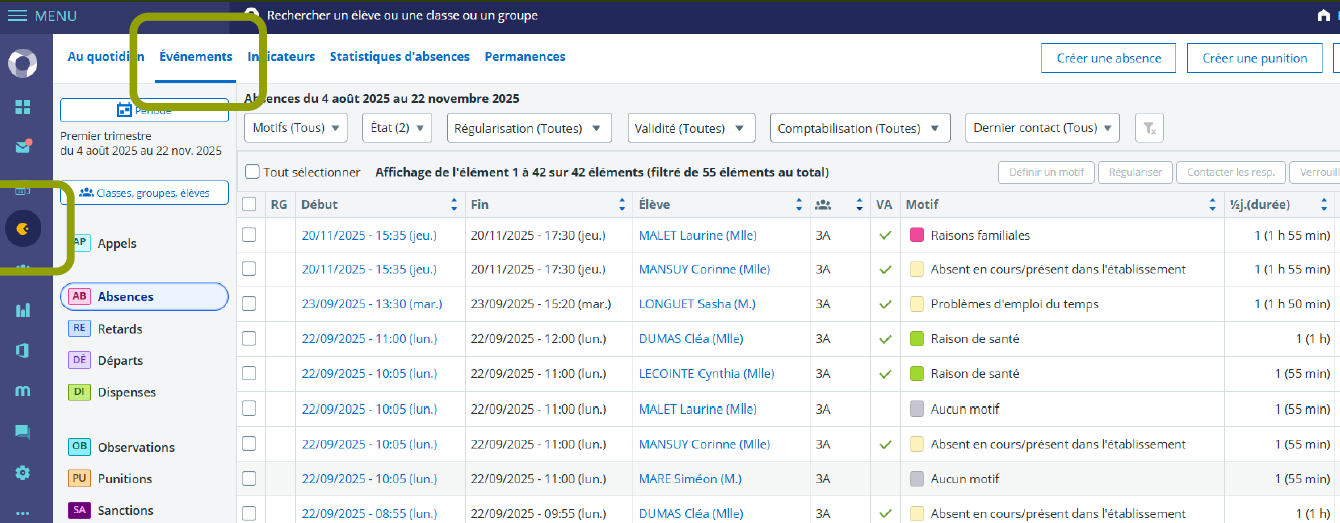Open the mail envelope icon with notification
This screenshot has height=523, width=1340.
pos(22,147)
